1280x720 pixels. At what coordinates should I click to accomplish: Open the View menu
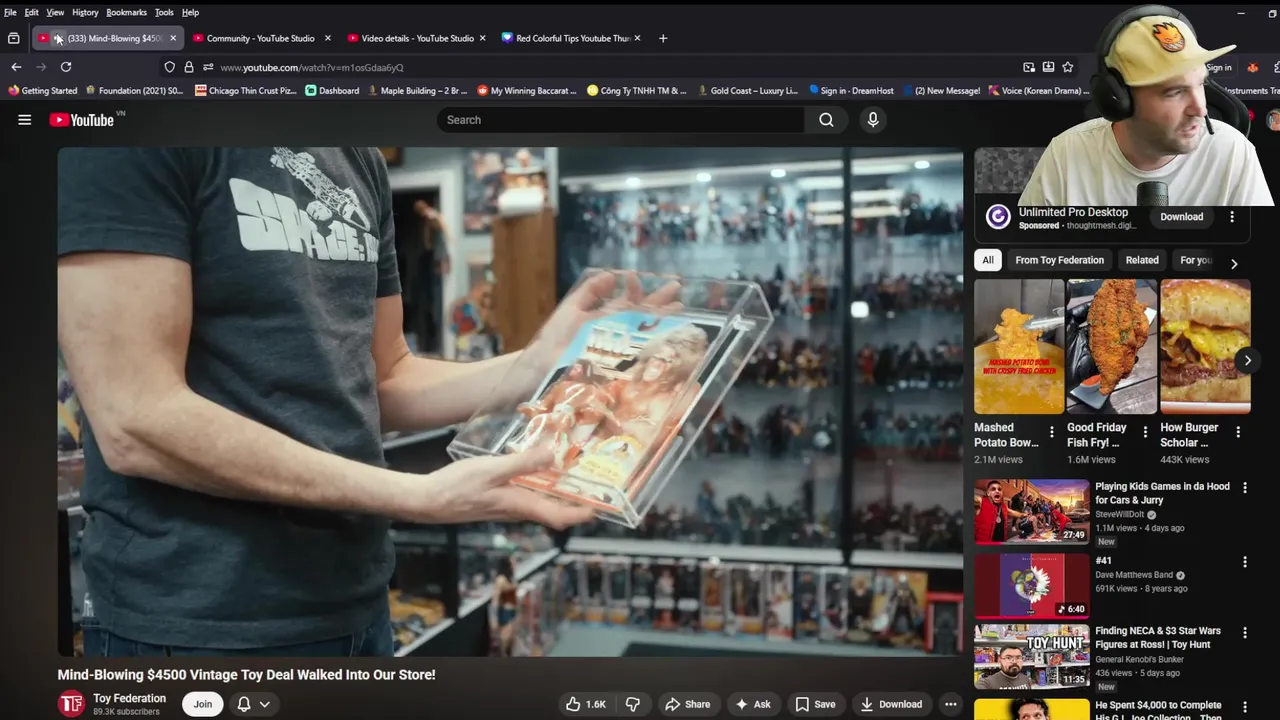[55, 12]
